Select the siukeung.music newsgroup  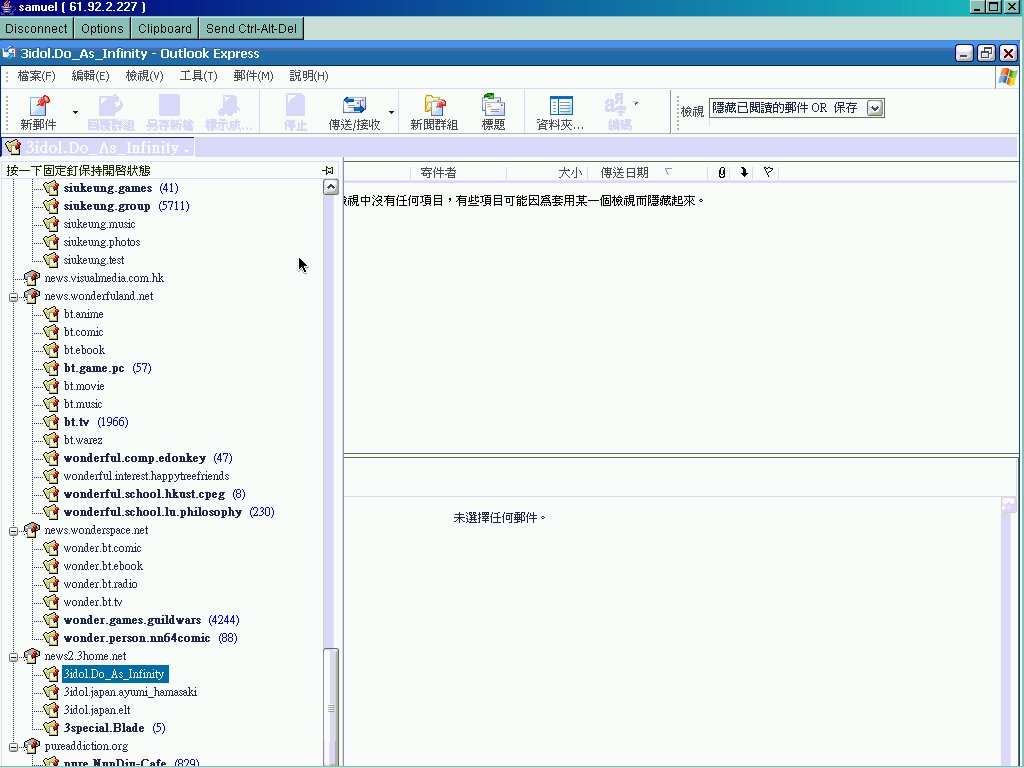99,224
